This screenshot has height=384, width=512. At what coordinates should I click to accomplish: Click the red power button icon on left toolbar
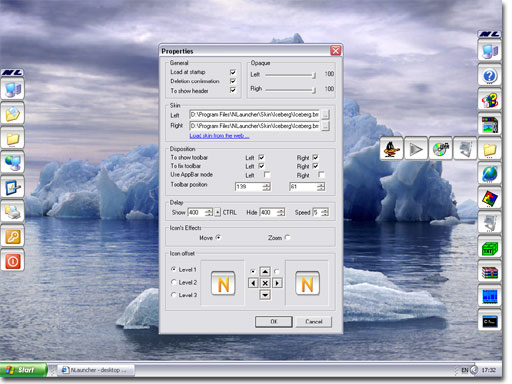pyautogui.click(x=13, y=261)
